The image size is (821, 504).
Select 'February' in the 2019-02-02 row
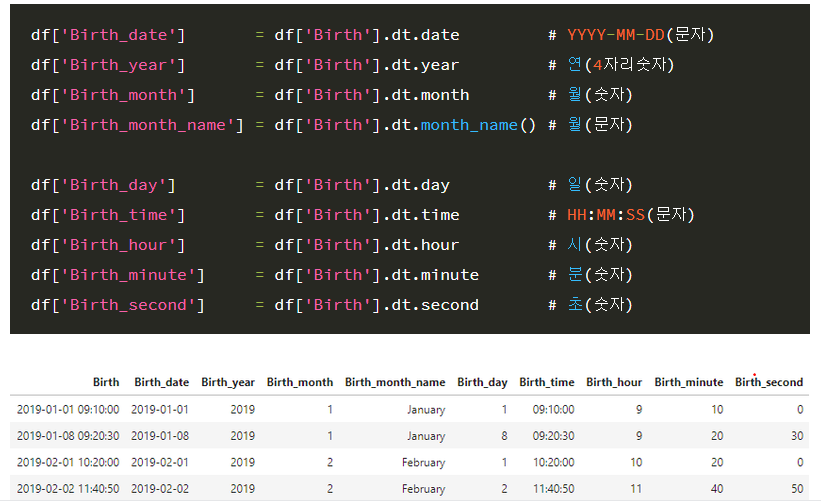(x=424, y=489)
